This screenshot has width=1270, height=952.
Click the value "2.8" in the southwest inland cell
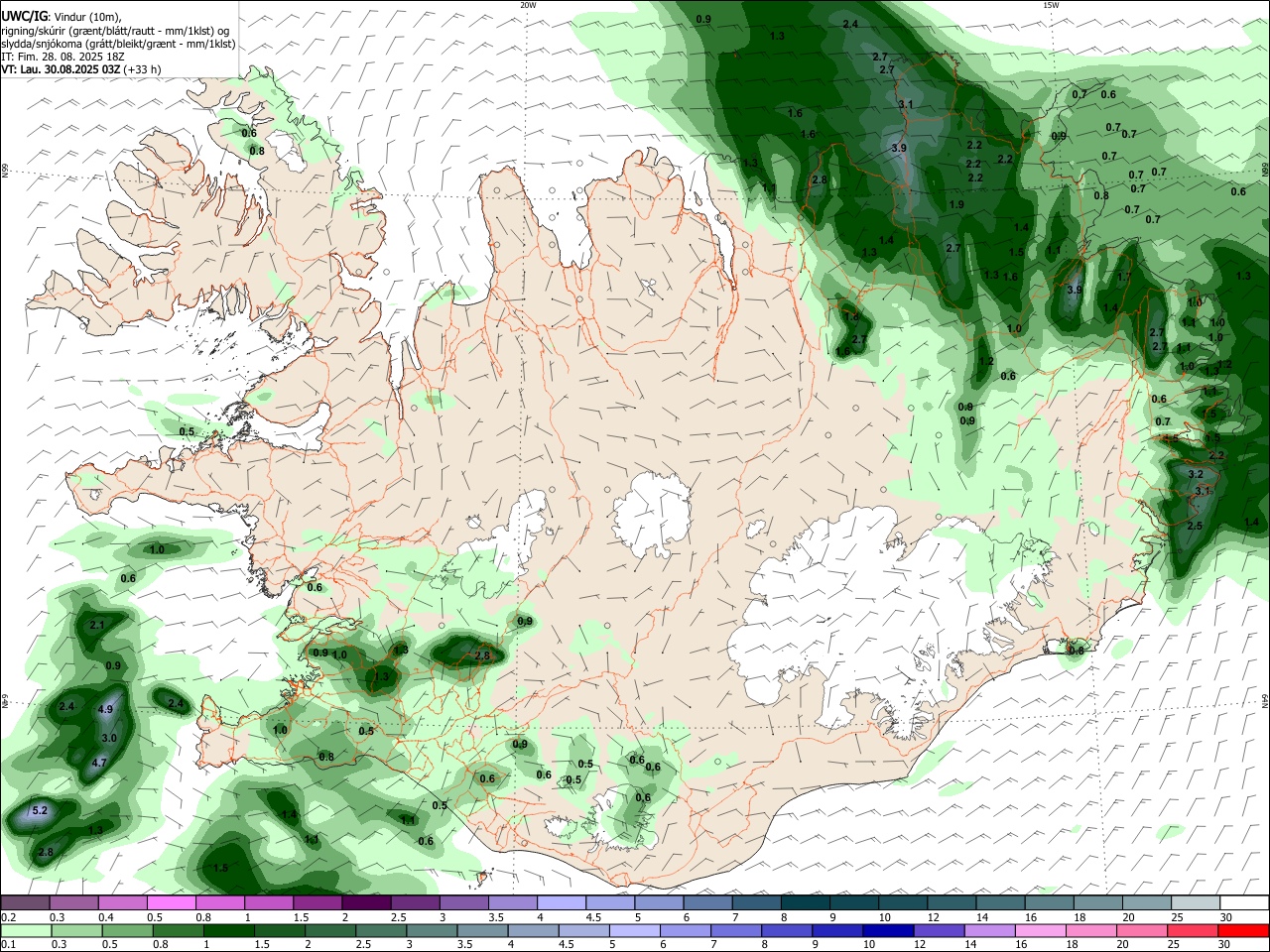point(483,655)
